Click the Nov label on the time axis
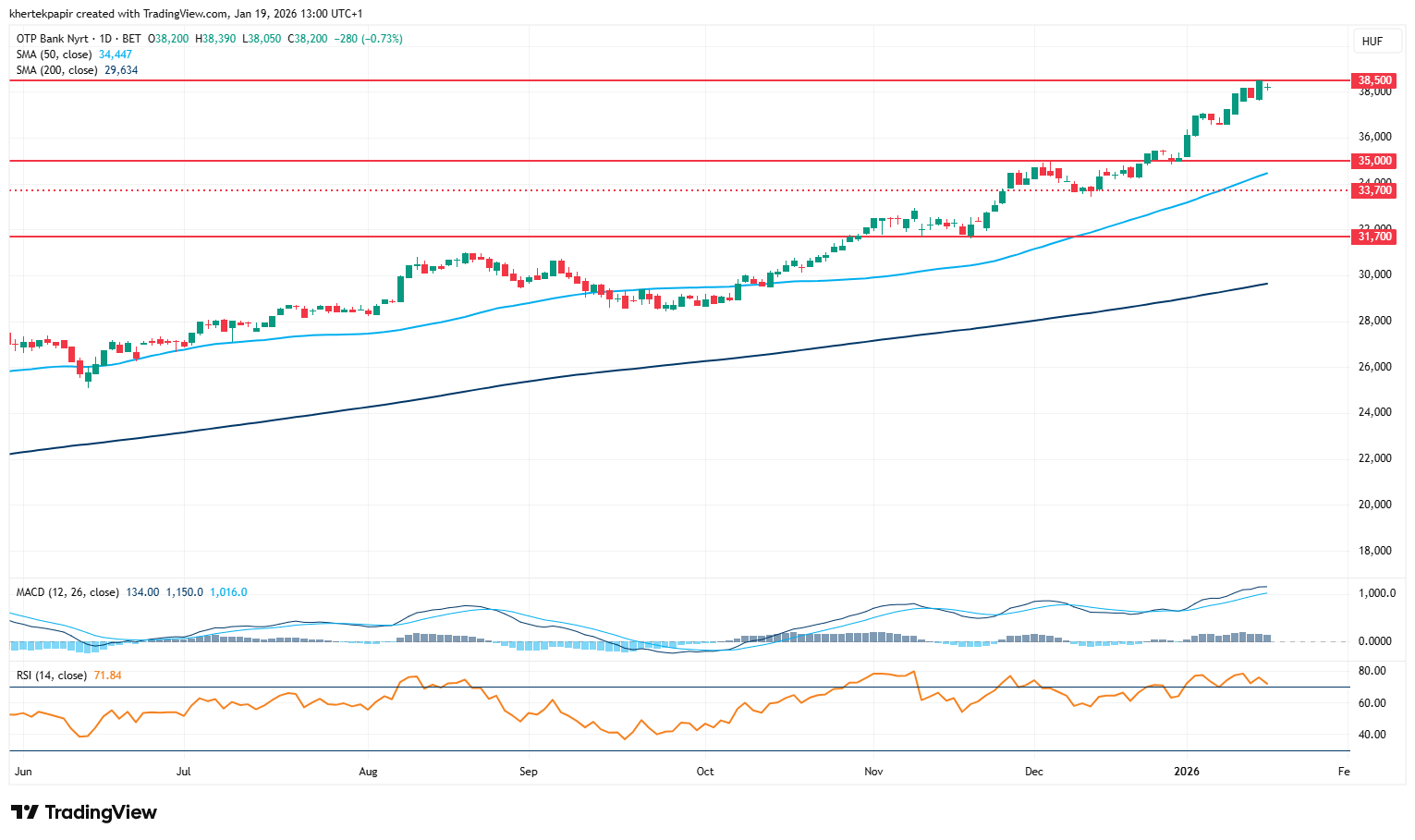This screenshot has width=1415, height=840. 872,772
